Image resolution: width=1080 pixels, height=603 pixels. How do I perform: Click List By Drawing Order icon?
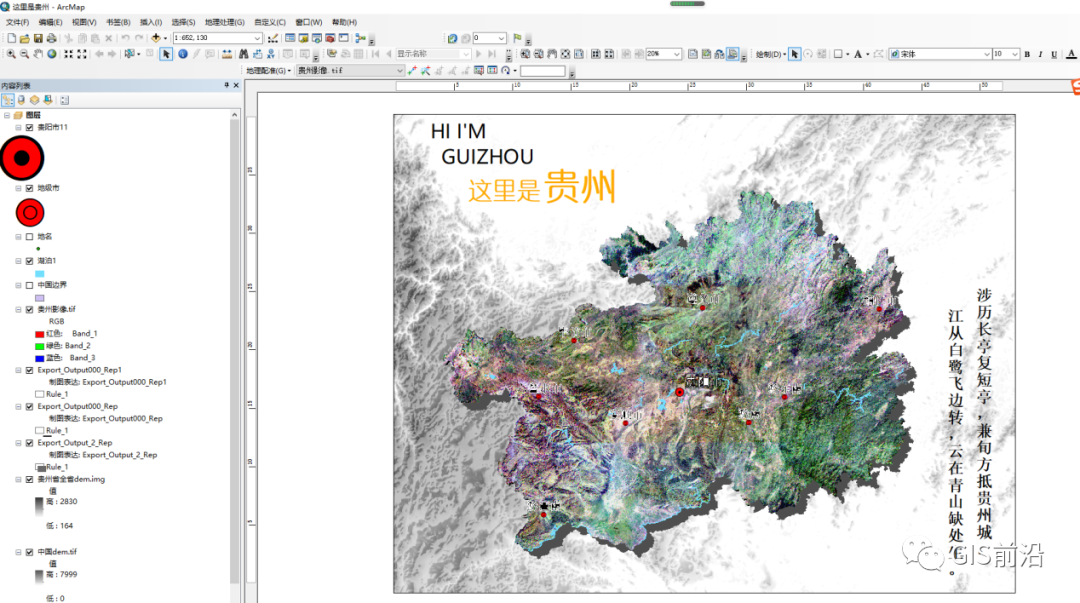coord(8,101)
